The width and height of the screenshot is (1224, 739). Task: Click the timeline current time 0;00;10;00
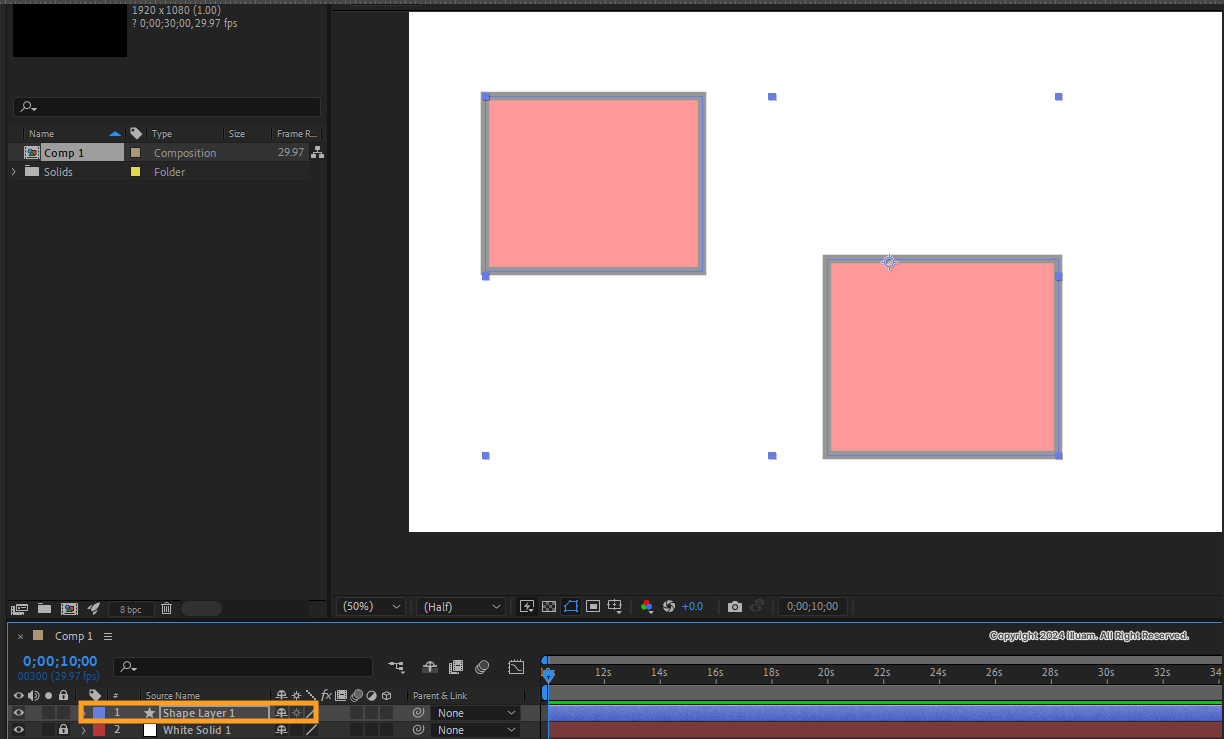pyautogui.click(x=60, y=661)
